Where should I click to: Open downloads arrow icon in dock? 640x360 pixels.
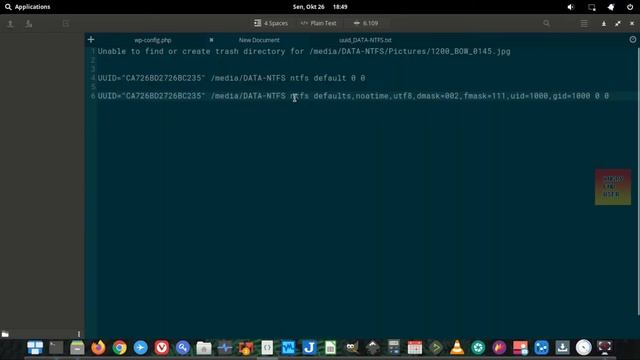click(562, 348)
